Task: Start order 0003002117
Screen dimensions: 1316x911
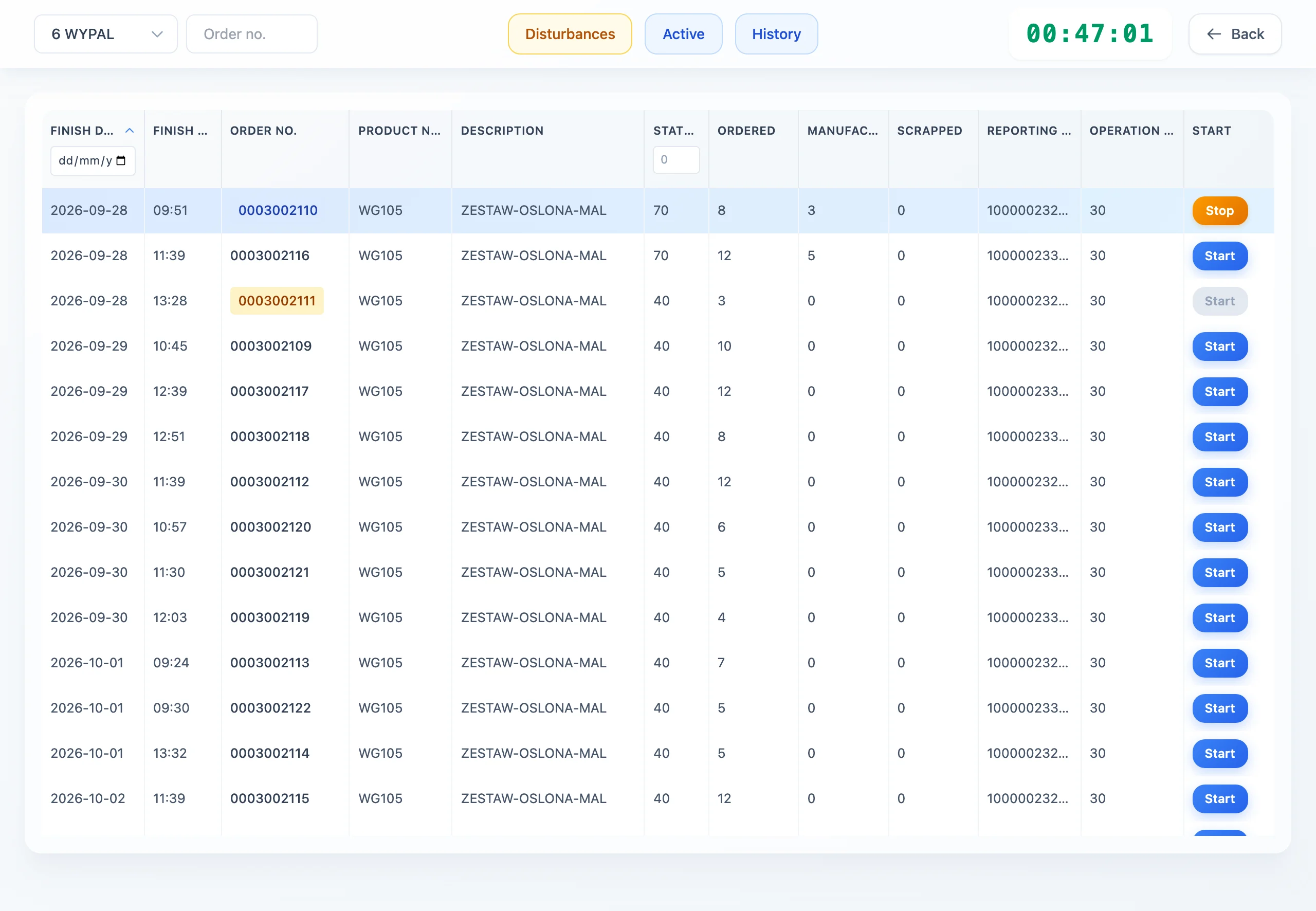Action: [1219, 392]
